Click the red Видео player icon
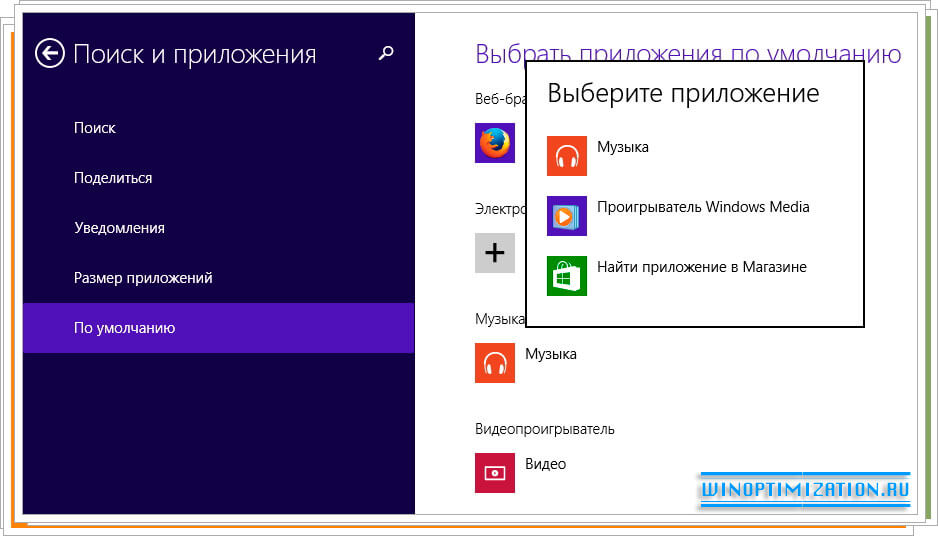The image size is (938, 536). (x=495, y=473)
